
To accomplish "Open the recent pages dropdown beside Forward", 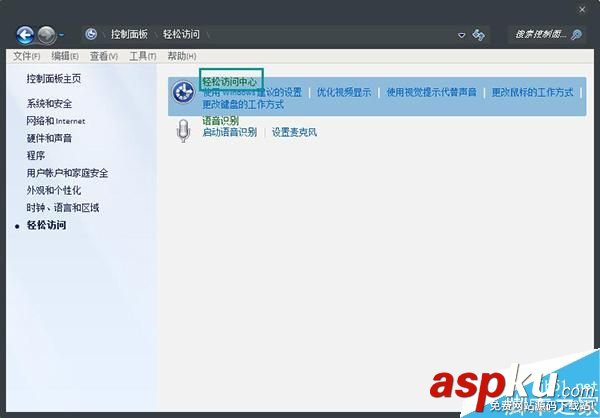I will click(62, 35).
